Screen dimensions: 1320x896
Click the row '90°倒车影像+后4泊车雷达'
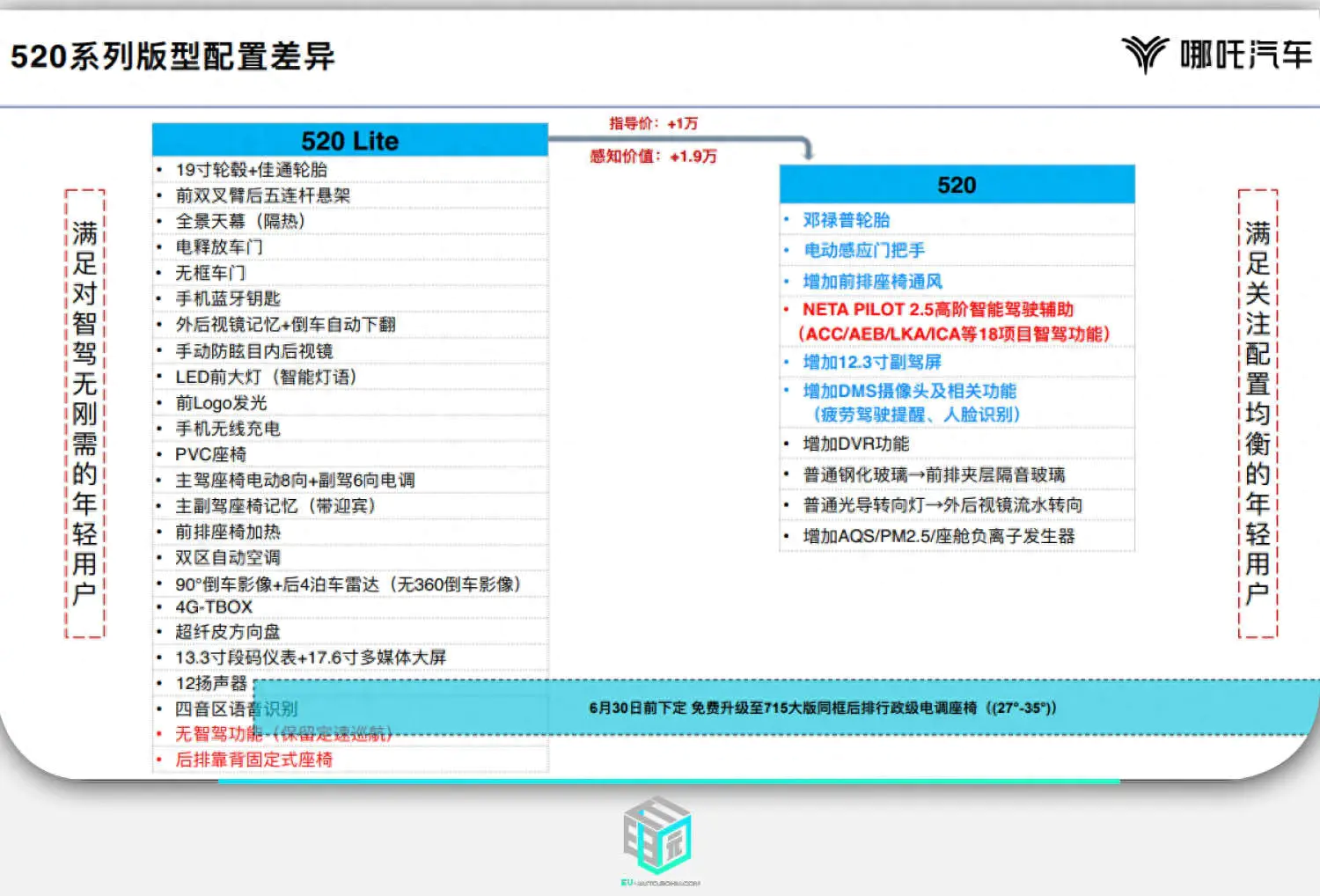coord(350,584)
